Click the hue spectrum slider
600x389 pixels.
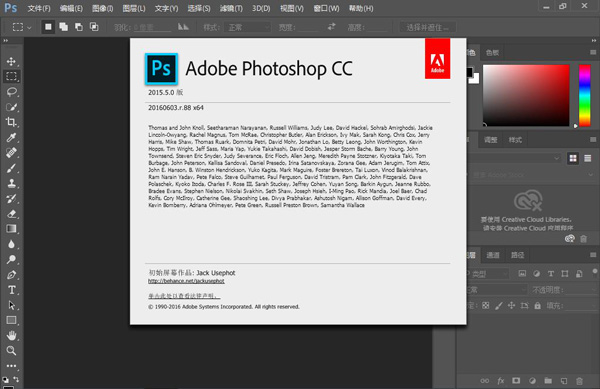(x=584, y=95)
